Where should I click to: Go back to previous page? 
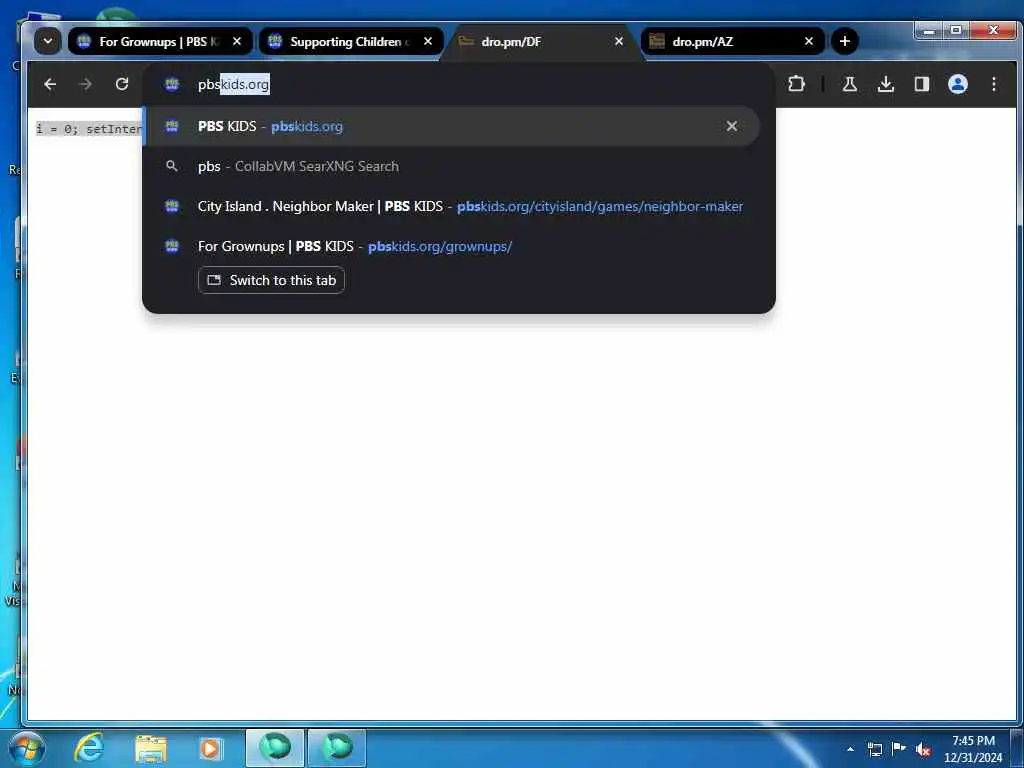coord(50,84)
